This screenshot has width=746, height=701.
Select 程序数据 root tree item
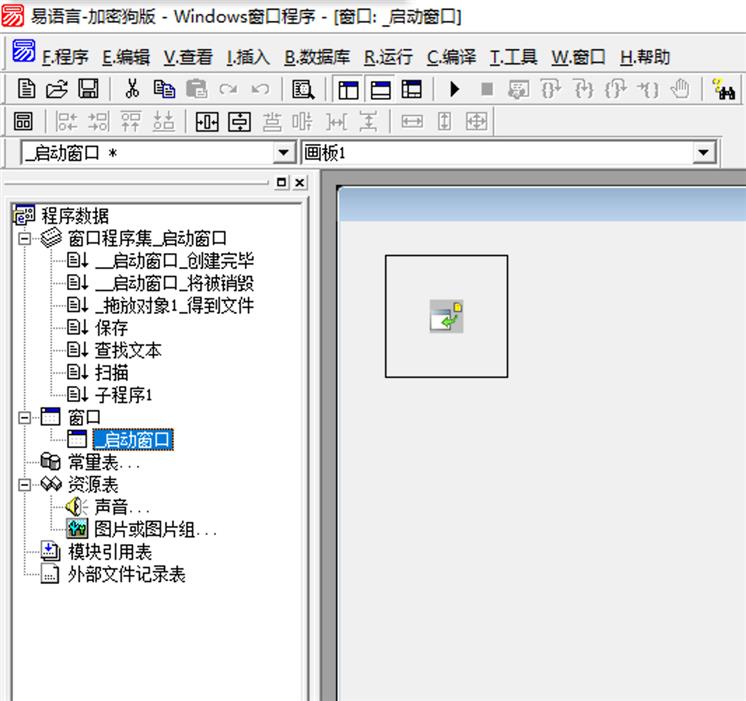tap(75, 216)
